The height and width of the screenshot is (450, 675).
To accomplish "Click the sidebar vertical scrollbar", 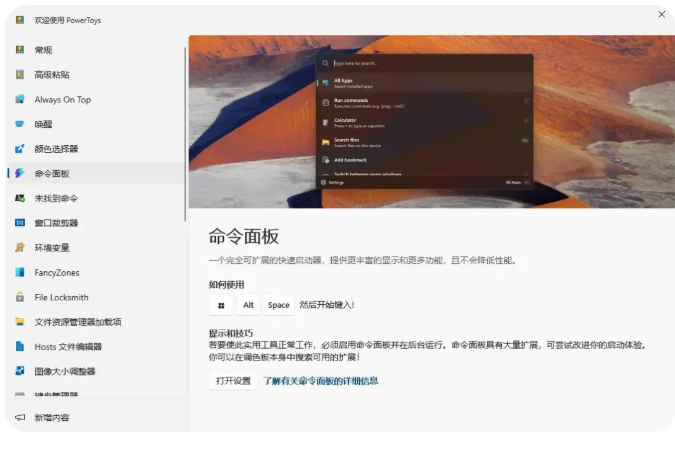I will click(185, 134).
